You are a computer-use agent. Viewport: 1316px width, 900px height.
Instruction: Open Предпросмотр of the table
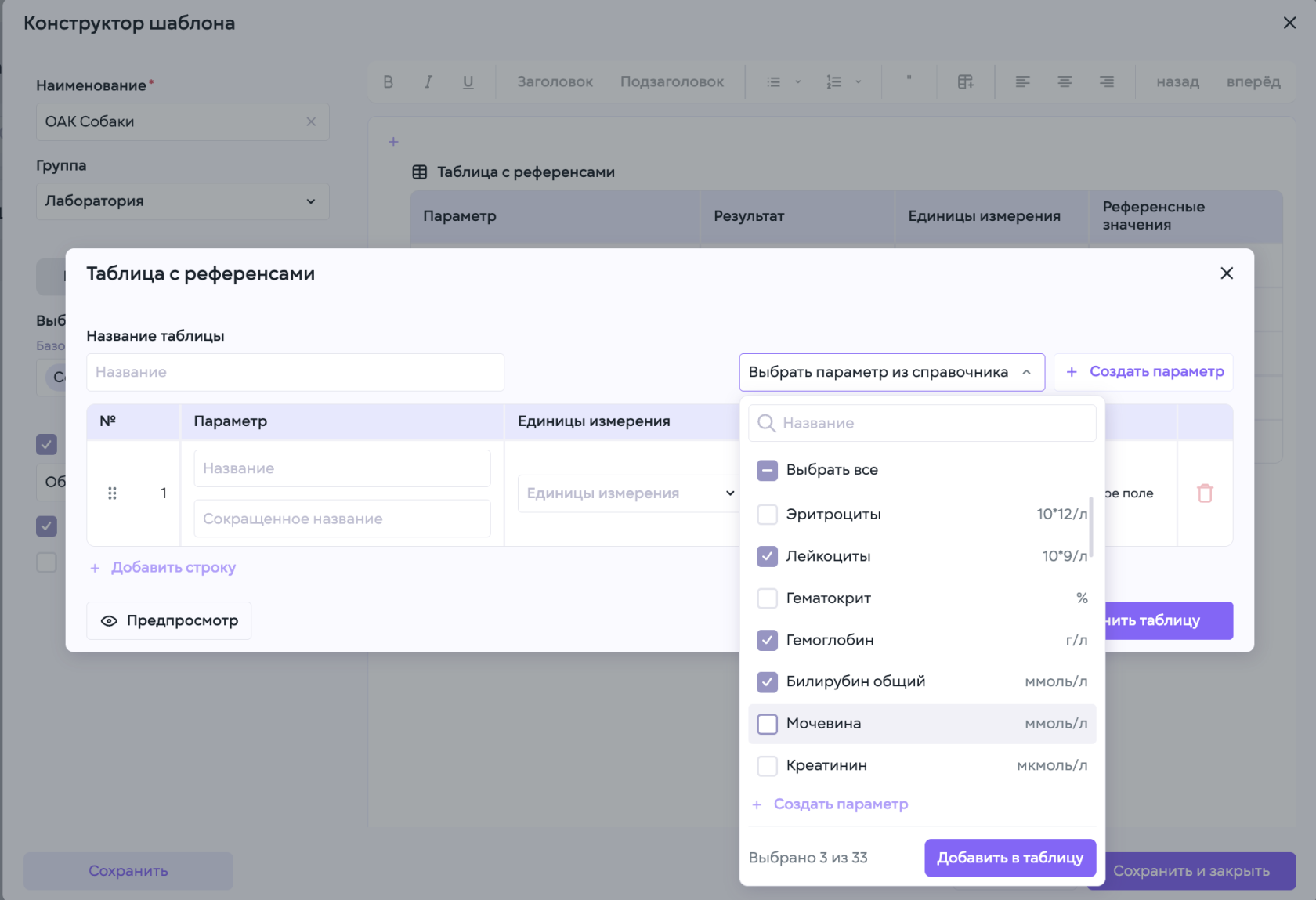pyautogui.click(x=169, y=620)
